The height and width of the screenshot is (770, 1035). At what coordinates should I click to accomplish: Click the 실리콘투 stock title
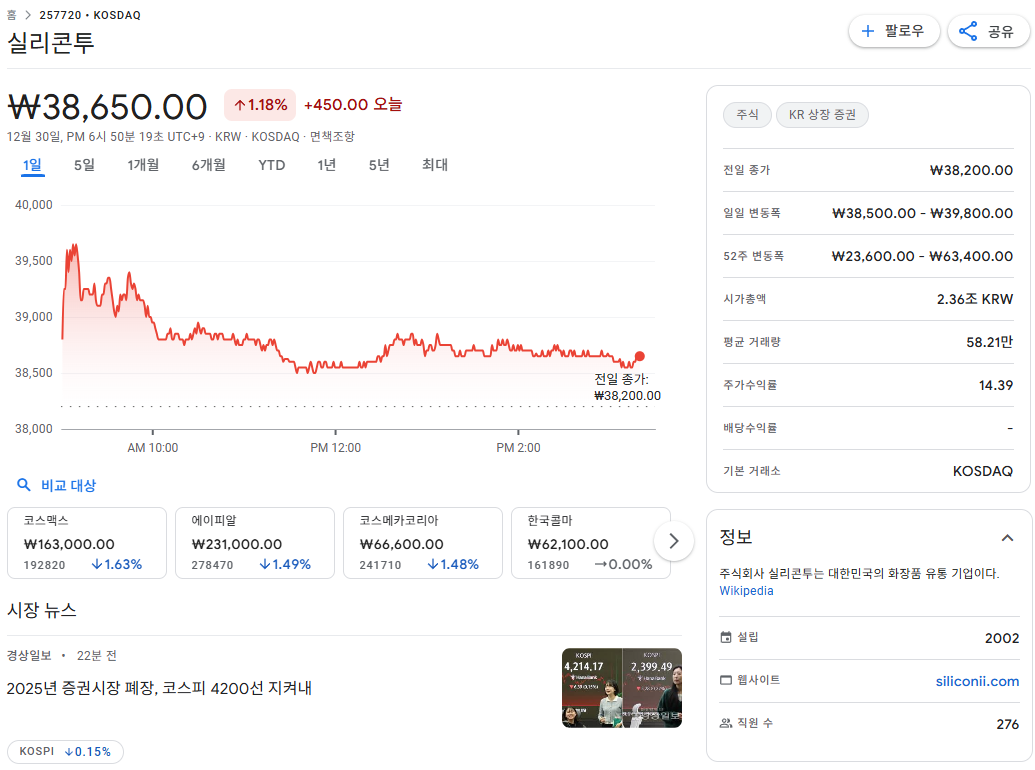(51, 42)
